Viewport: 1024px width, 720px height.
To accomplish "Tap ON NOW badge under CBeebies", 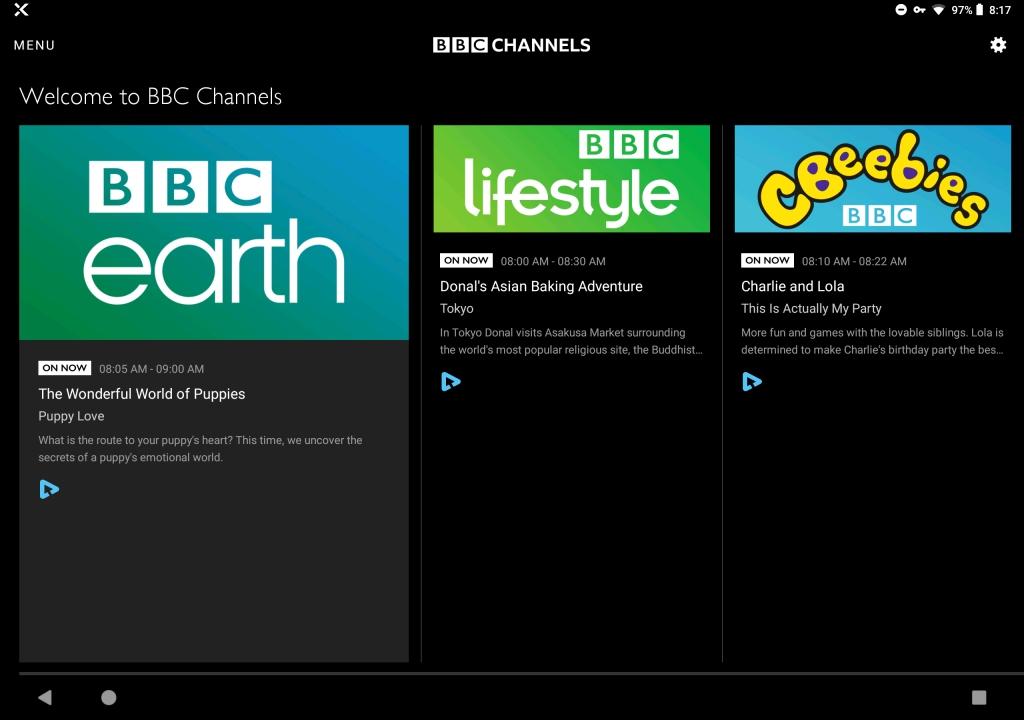I will pyautogui.click(x=767, y=260).
